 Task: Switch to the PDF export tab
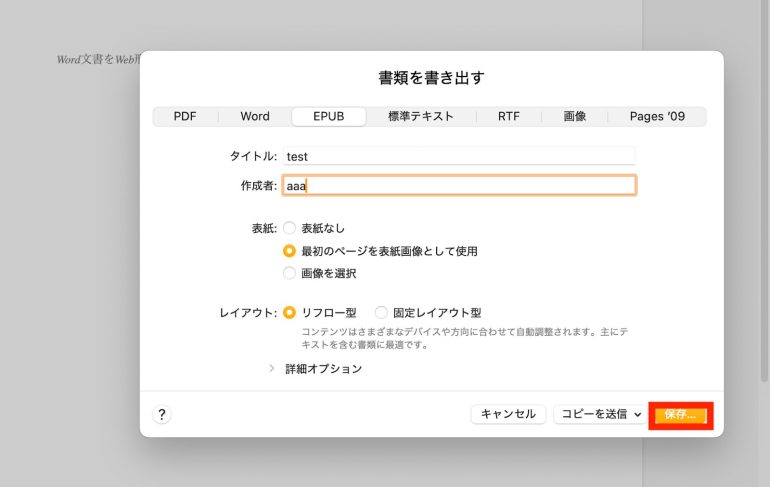[185, 116]
